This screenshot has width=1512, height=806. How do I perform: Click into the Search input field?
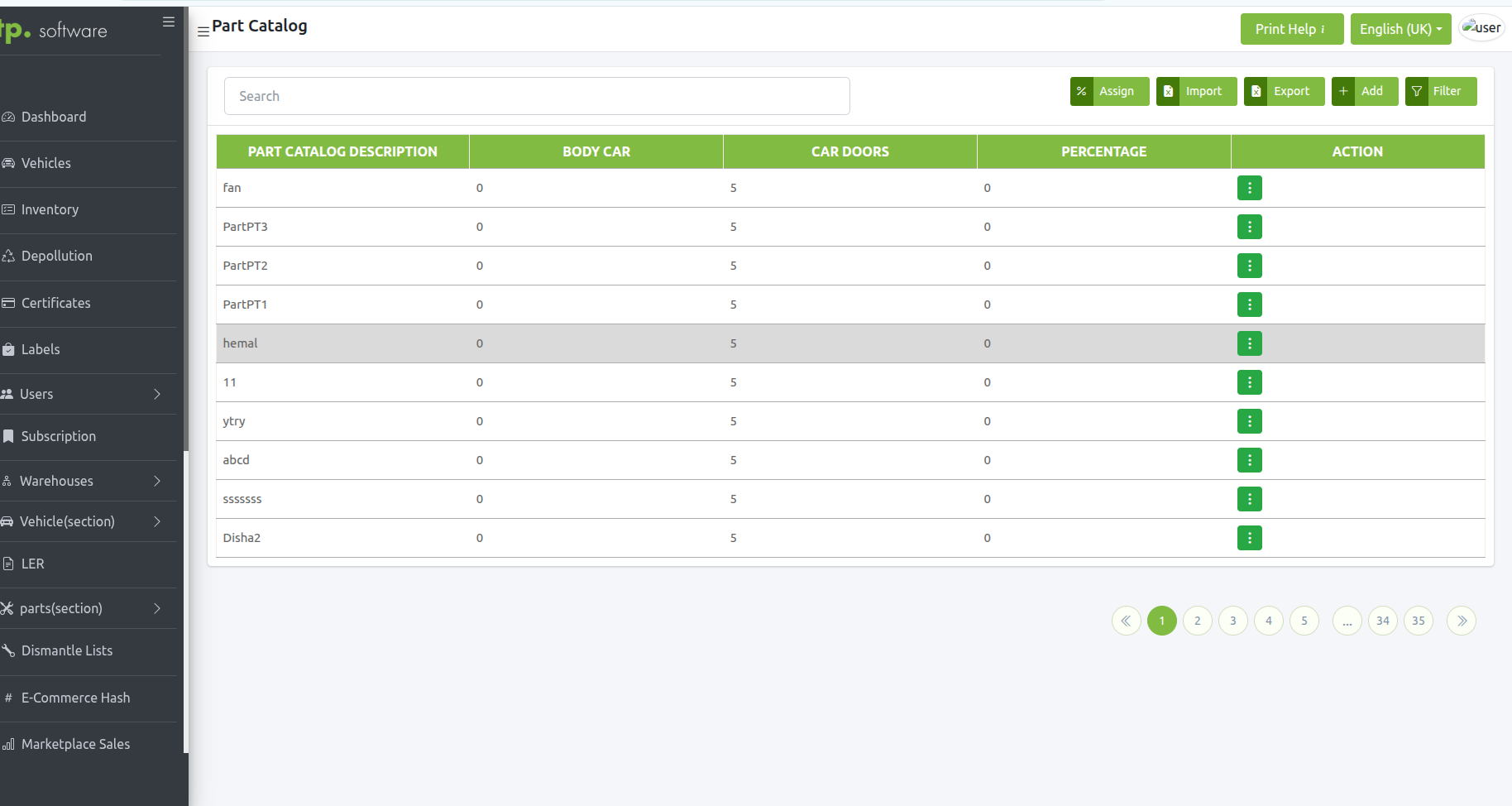(x=536, y=96)
